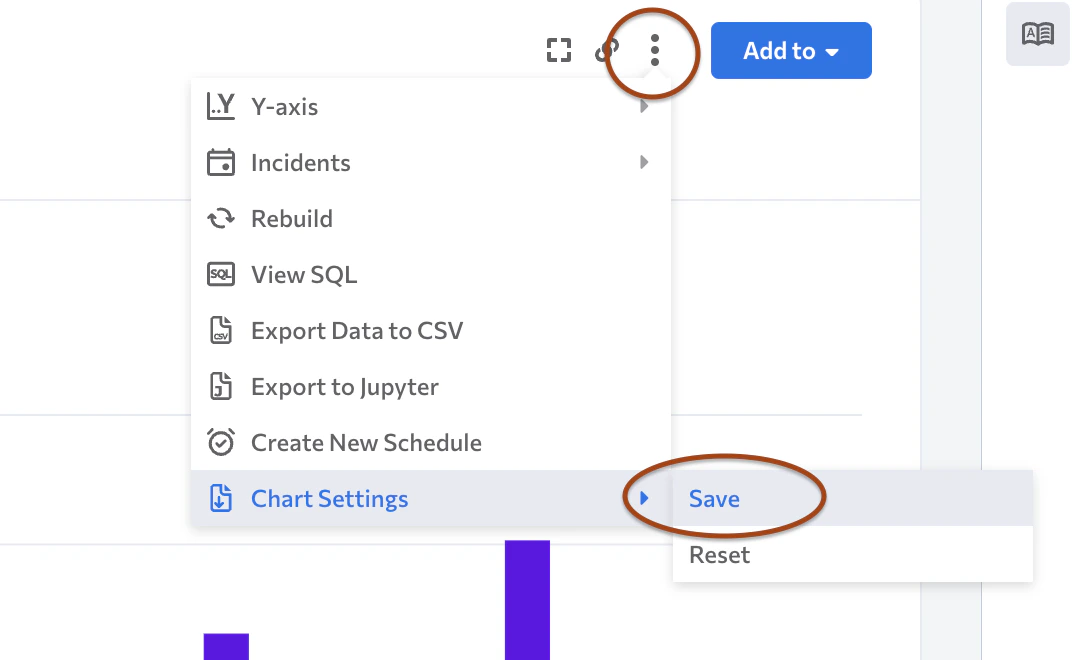Open the three-dot more options menu
The height and width of the screenshot is (660, 1072).
click(x=654, y=50)
